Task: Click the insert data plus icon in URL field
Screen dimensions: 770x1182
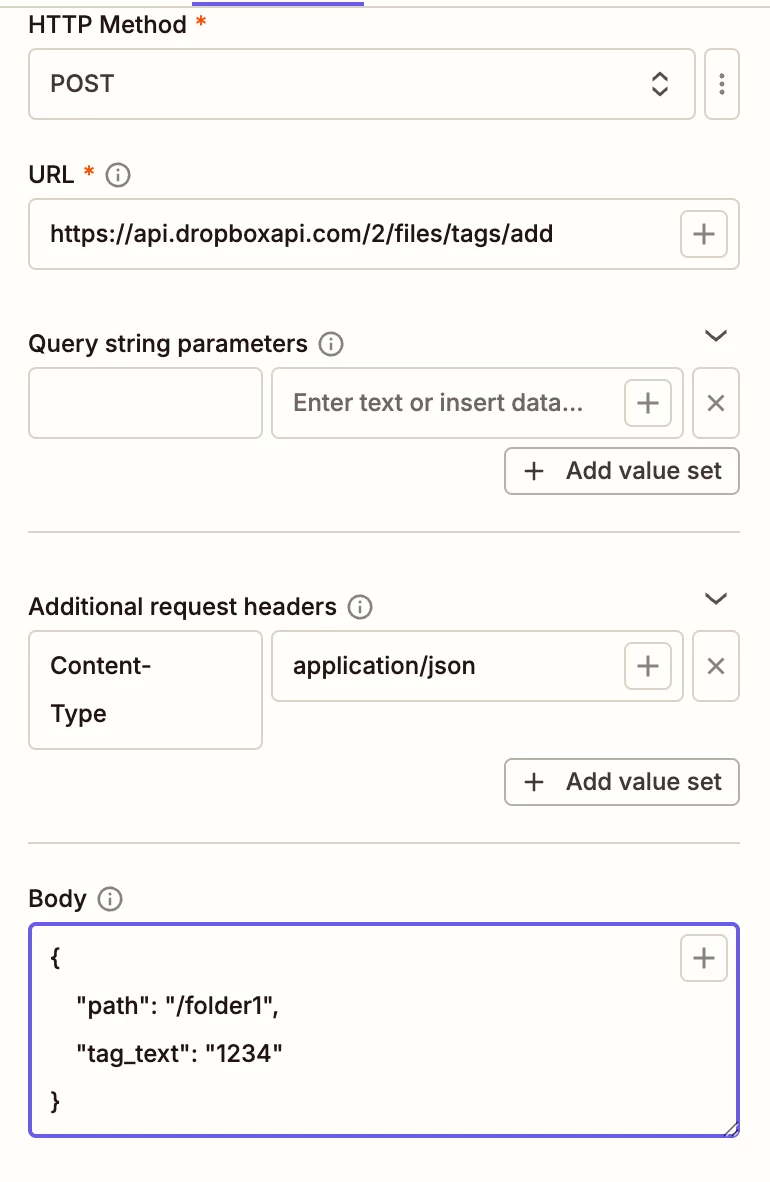Action: [703, 234]
